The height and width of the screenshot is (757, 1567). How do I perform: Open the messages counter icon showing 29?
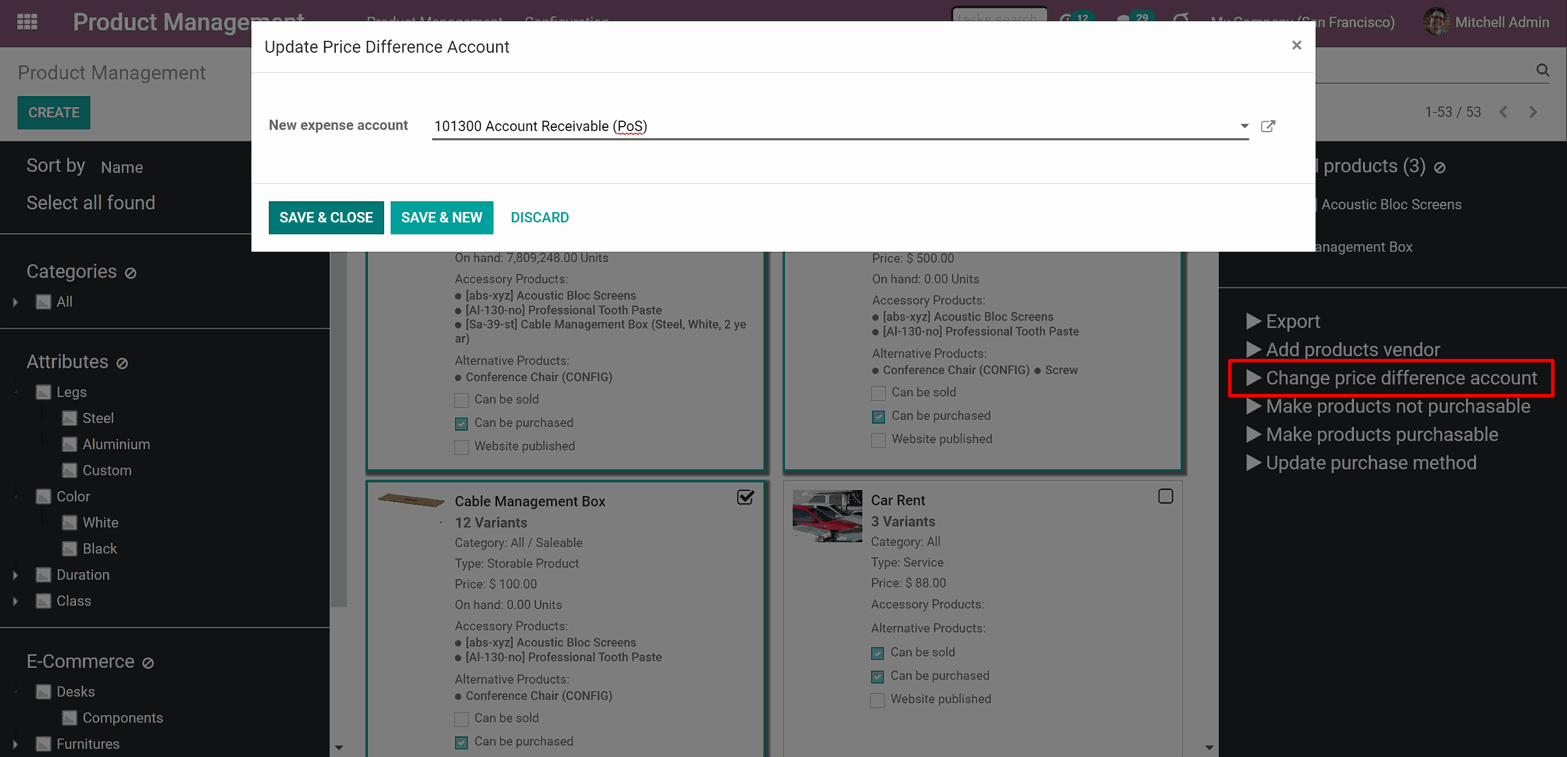click(x=1134, y=21)
